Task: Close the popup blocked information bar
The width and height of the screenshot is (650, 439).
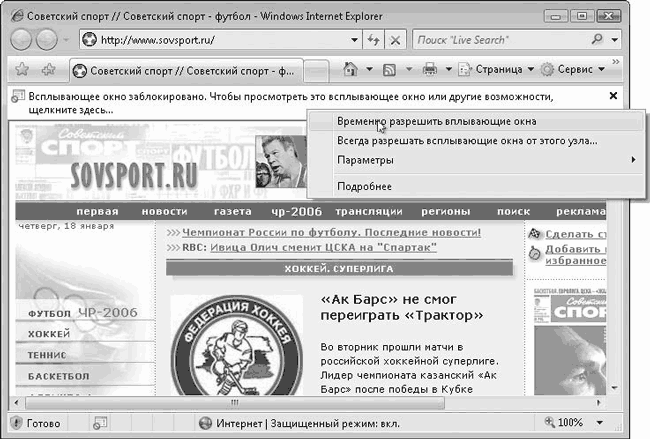Action: (614, 96)
